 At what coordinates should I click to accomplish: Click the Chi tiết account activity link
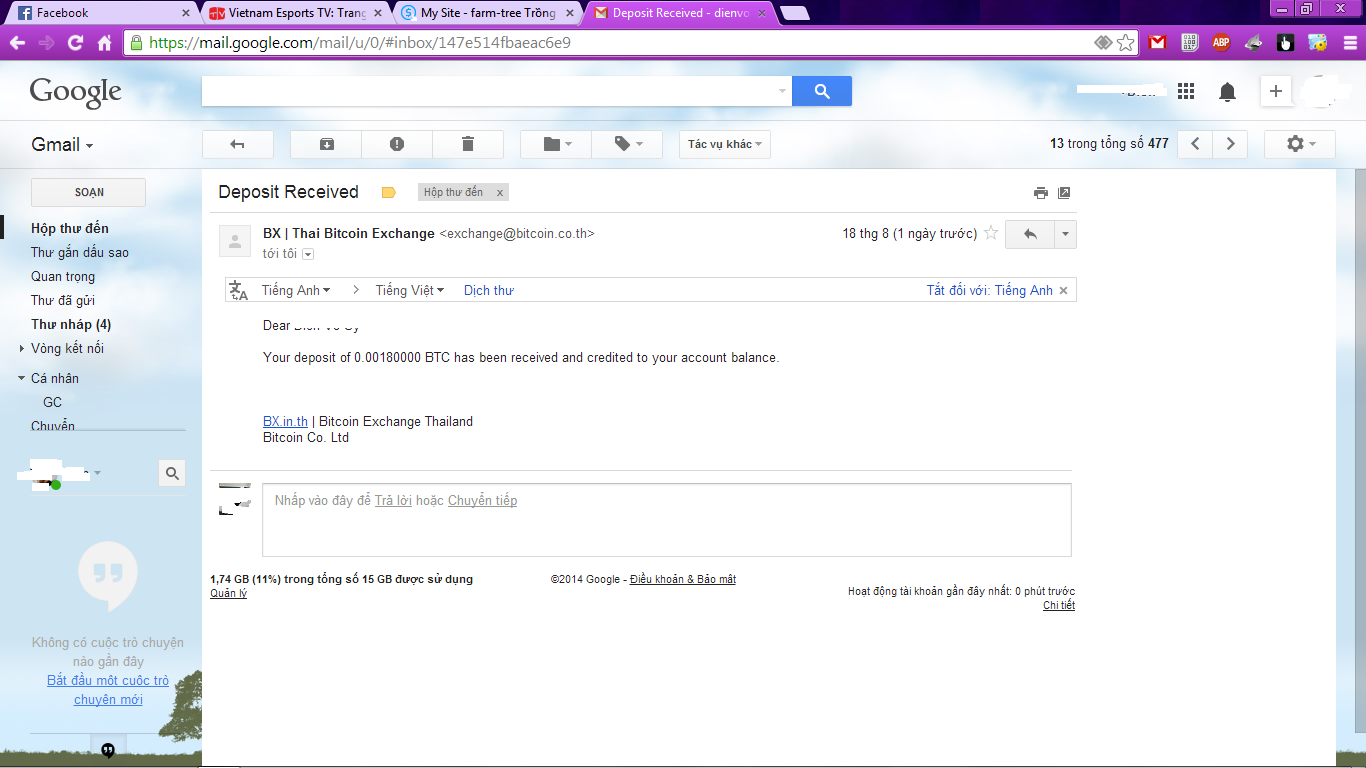pos(1059,605)
